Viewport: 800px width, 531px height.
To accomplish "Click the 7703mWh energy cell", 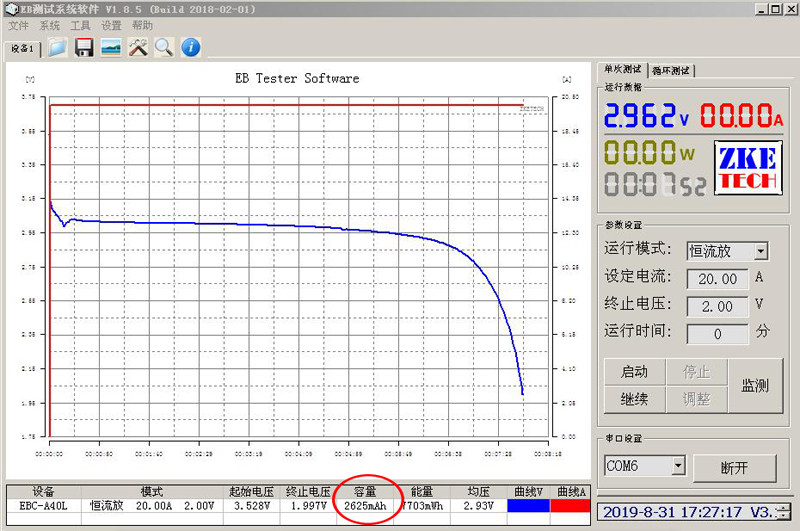I will 422,506.
